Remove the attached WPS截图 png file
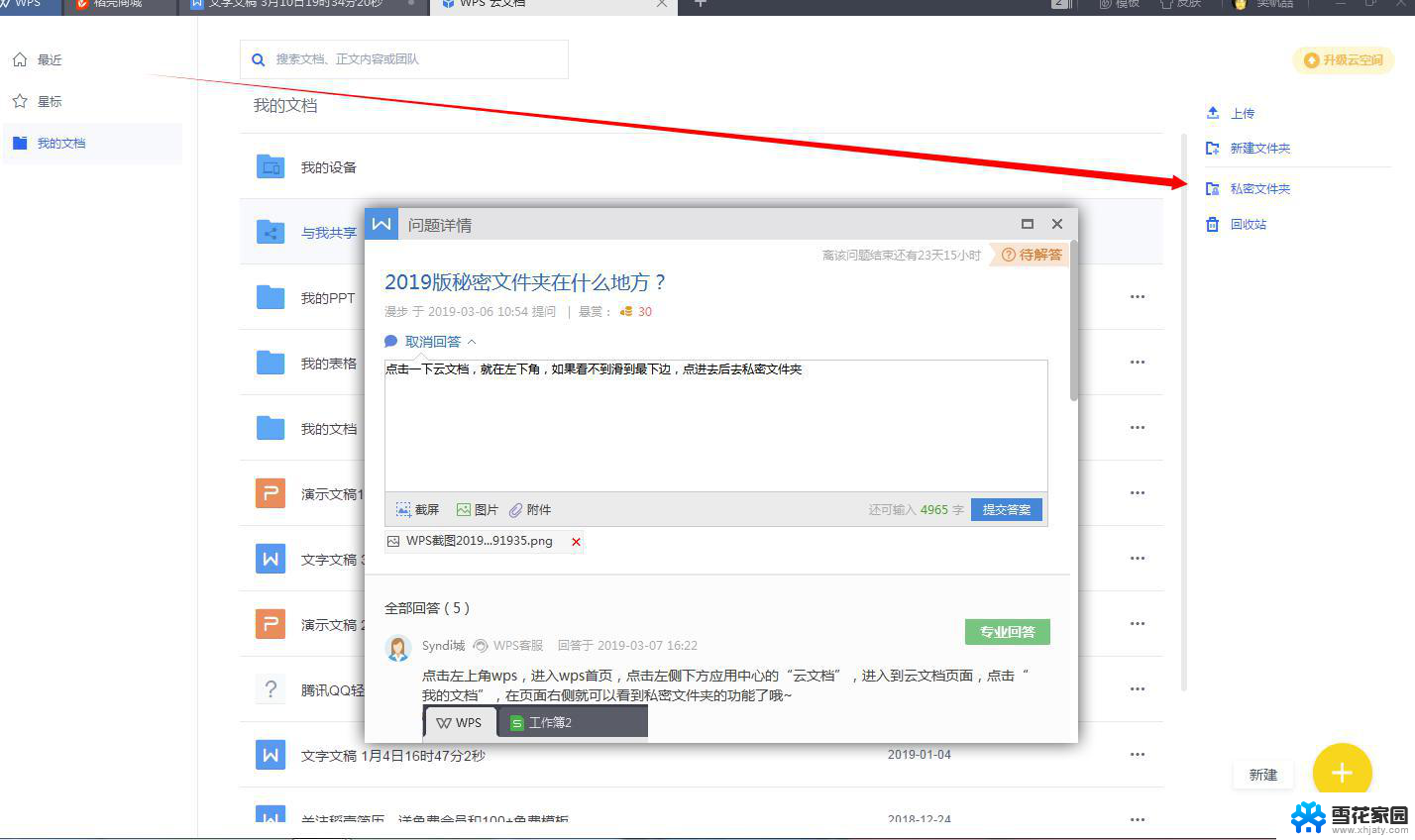Viewport: 1415px width, 840px height. point(576,542)
